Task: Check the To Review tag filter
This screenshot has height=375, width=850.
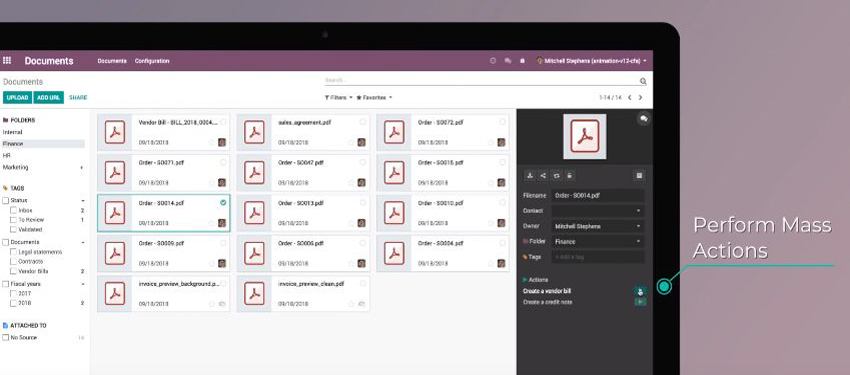Action: click(x=14, y=220)
